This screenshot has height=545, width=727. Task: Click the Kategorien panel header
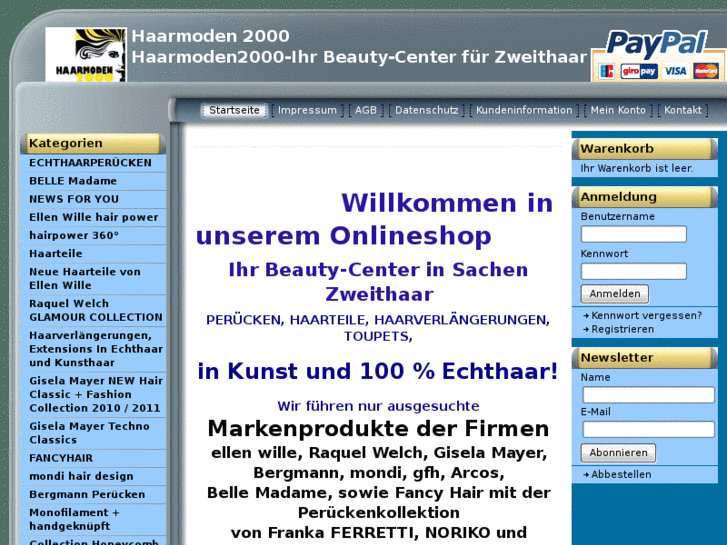(x=93, y=143)
